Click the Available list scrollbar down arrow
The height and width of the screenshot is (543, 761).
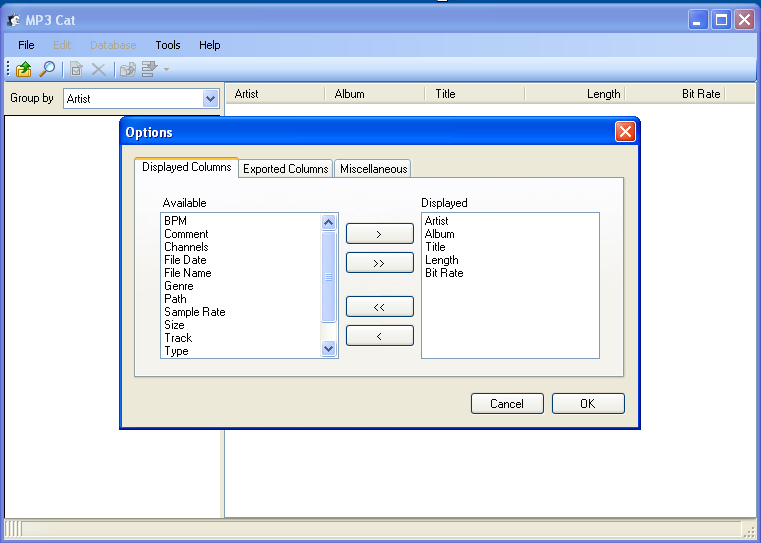point(329,348)
